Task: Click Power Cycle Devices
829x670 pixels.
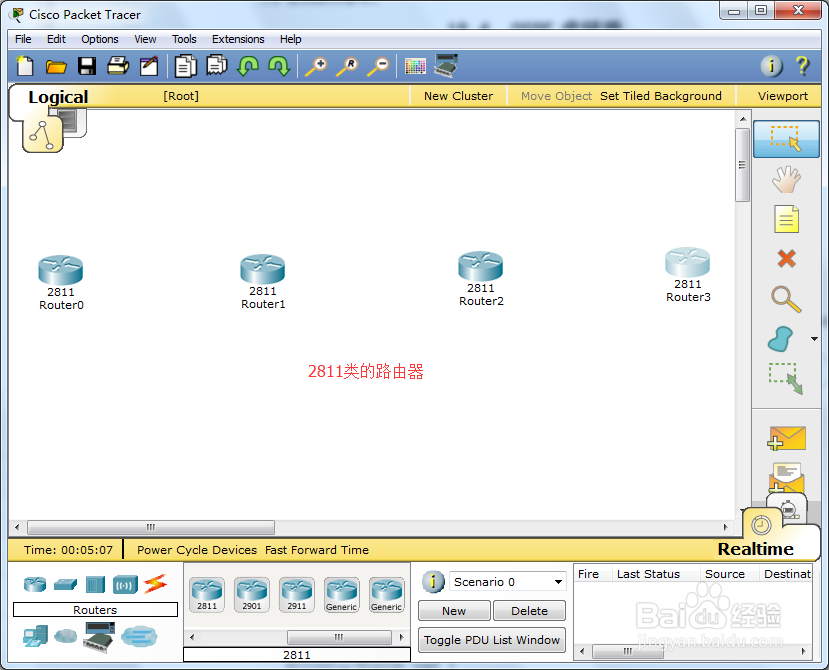Action: click(197, 550)
